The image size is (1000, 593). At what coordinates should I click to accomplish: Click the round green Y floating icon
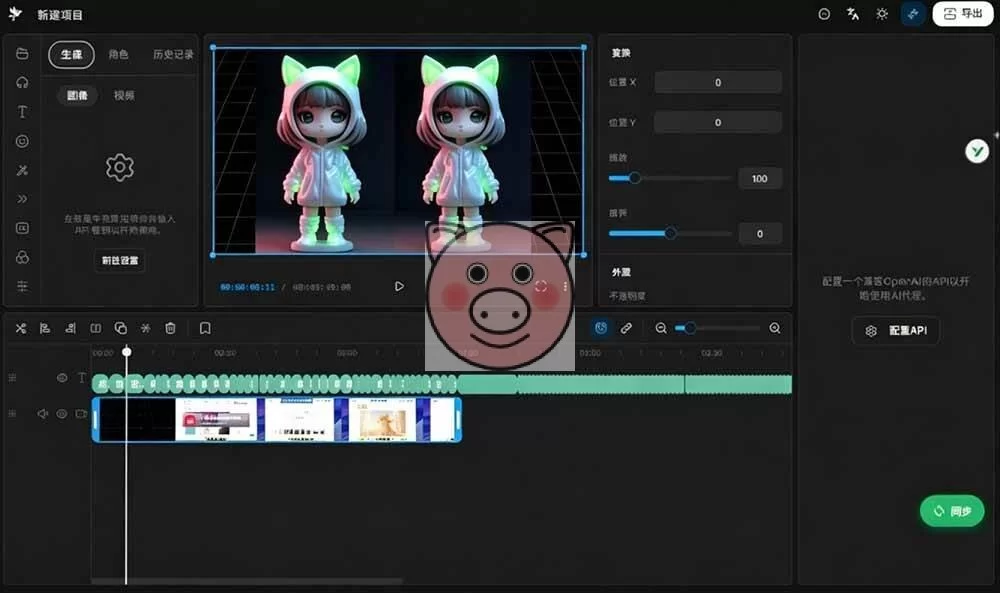(x=976, y=151)
